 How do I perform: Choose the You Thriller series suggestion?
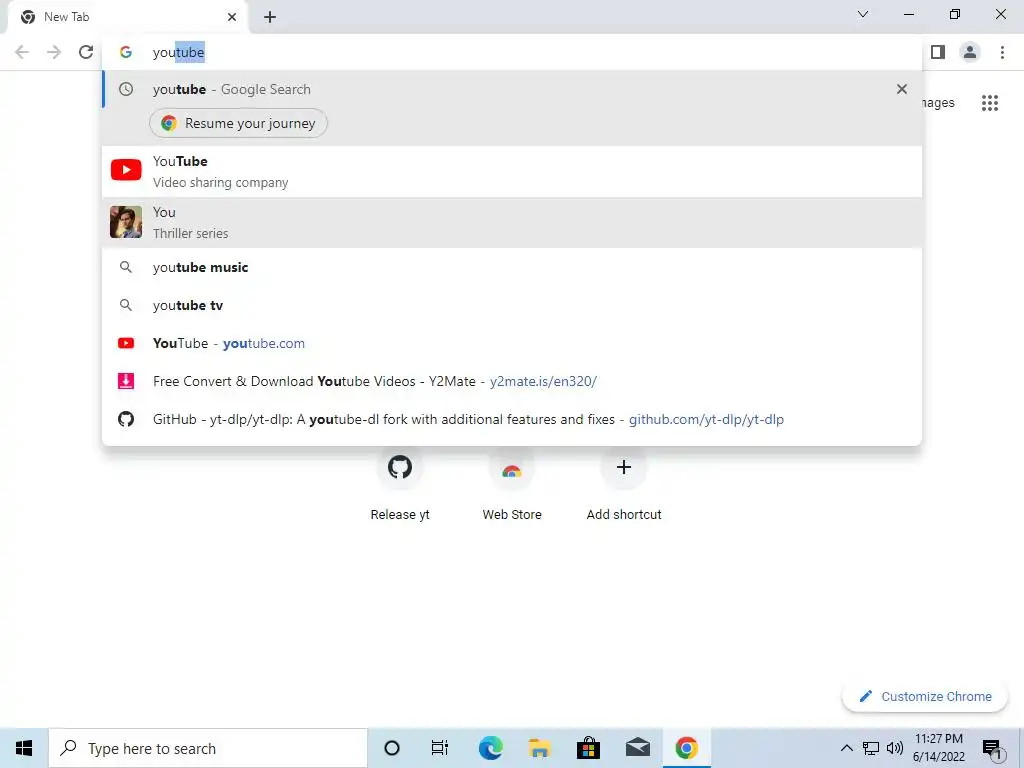pos(512,223)
